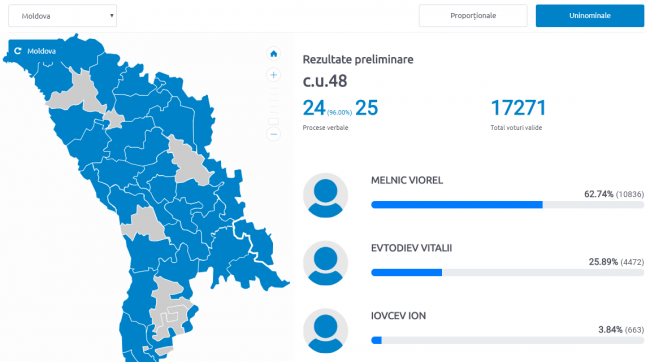Click Melnic Viorel's result progress bar
The height and width of the screenshot is (362, 650).
507,205
